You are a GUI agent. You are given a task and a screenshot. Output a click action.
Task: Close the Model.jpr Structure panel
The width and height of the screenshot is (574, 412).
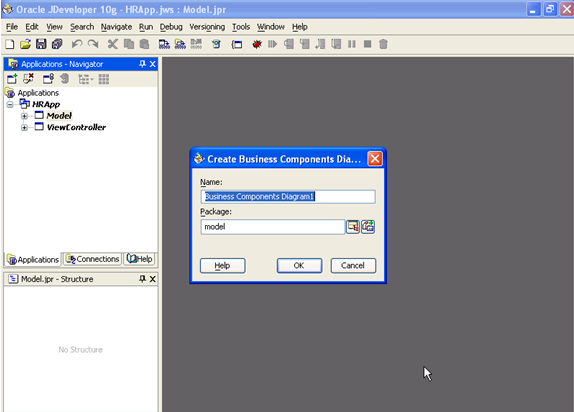click(153, 279)
